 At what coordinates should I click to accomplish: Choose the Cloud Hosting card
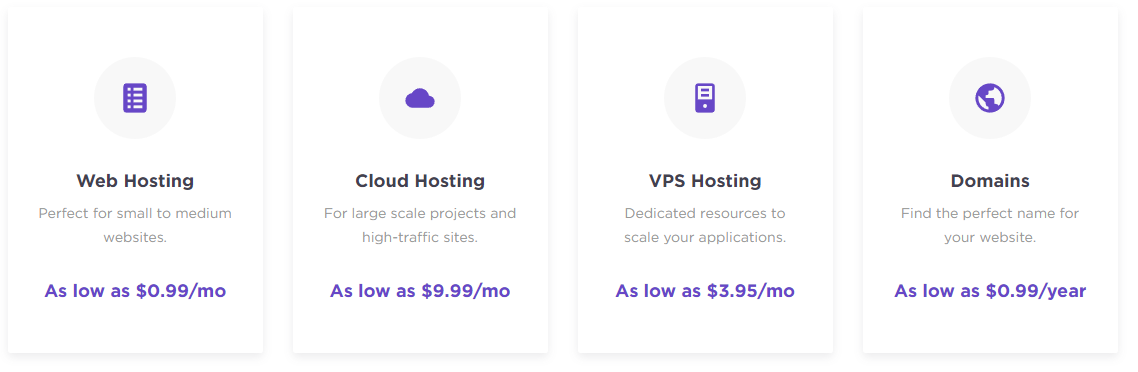420,181
